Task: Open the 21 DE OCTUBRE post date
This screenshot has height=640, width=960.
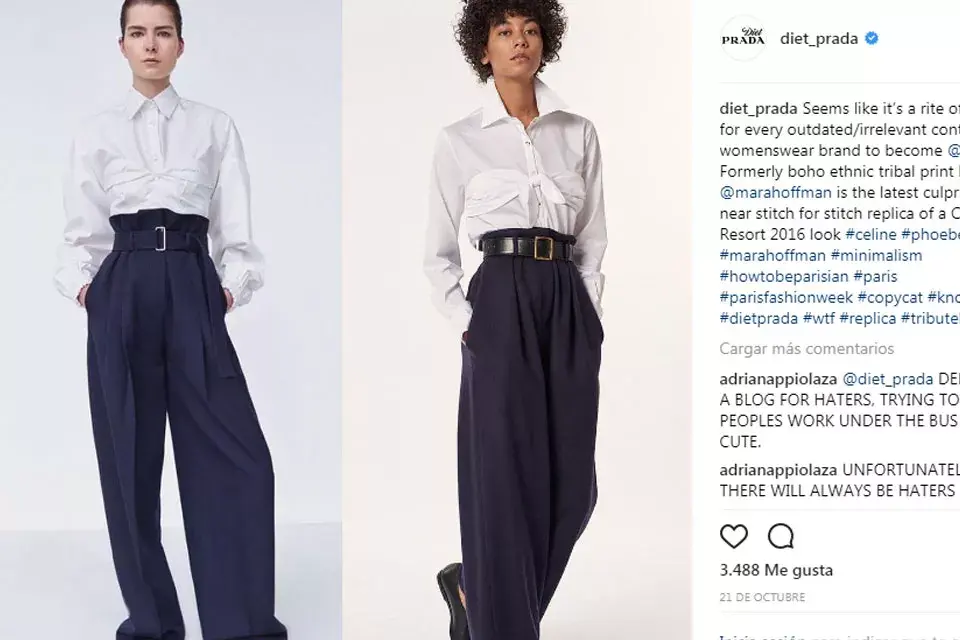Action: [762, 597]
